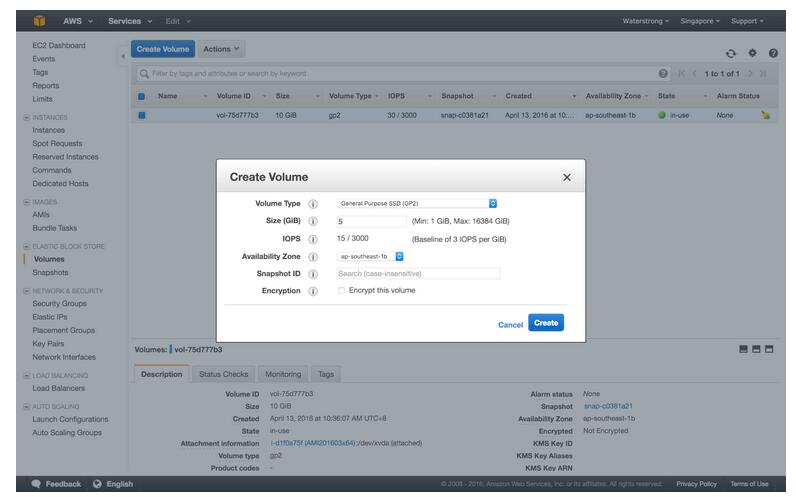Open the Availability Zone dropdown
This screenshot has width=796, height=497.
[370, 256]
